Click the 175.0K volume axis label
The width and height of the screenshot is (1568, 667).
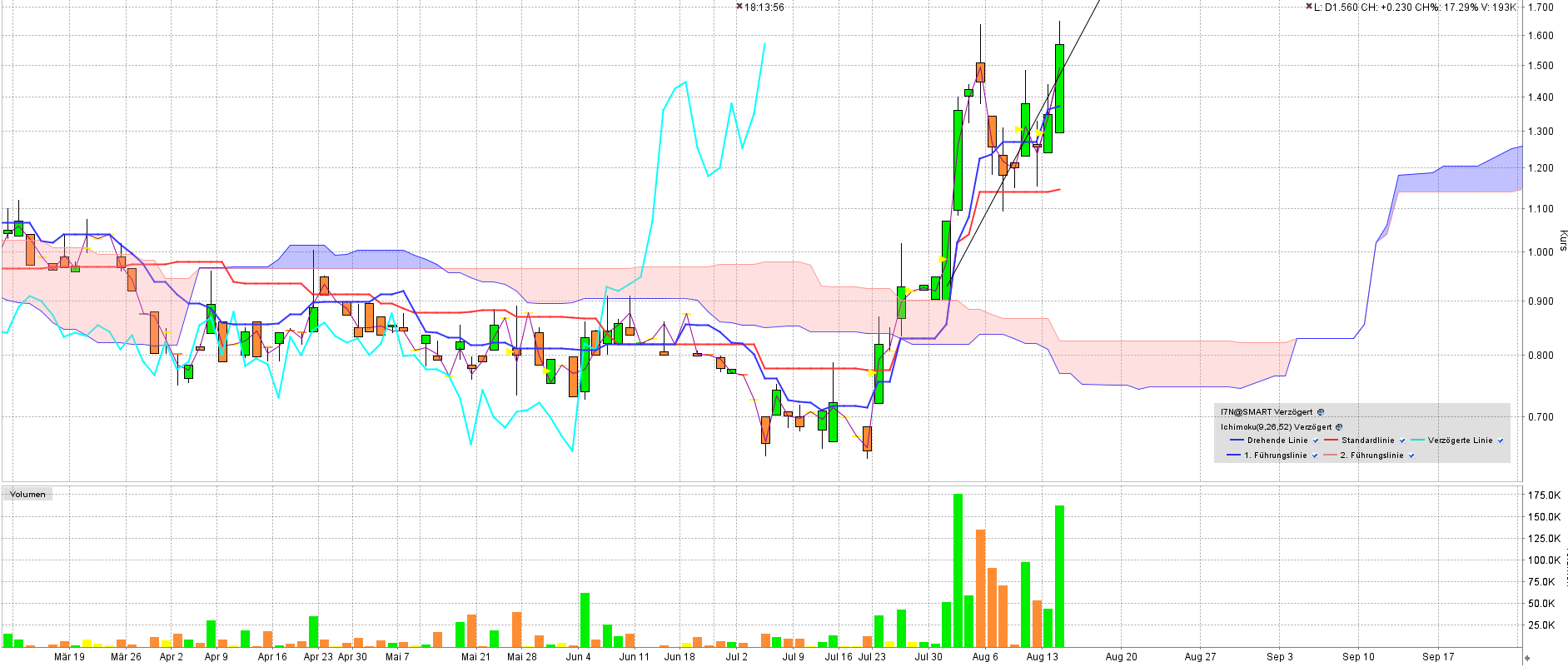(1544, 495)
